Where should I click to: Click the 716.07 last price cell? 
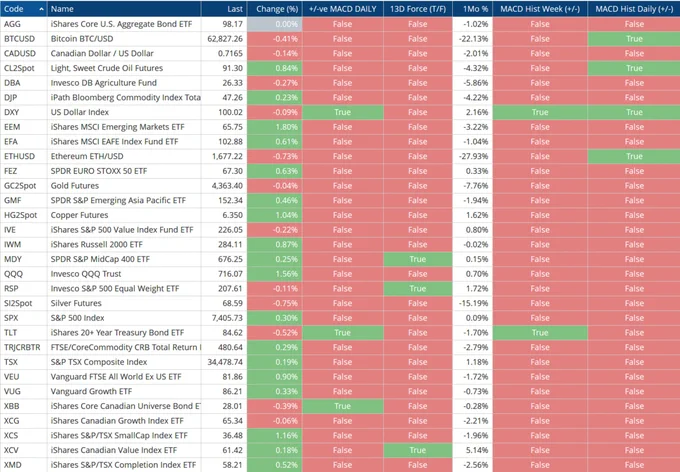[224, 274]
